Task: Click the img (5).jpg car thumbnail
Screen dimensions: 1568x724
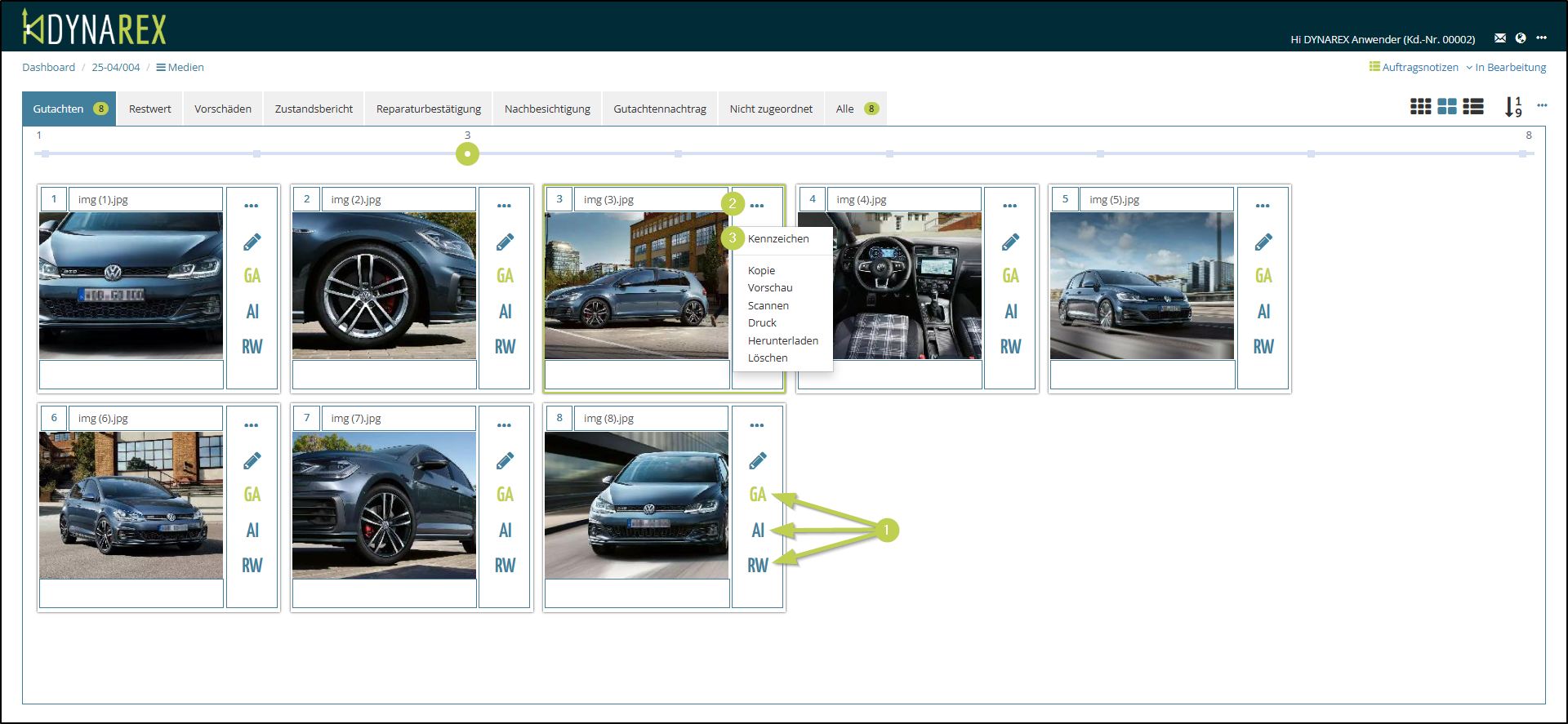Action: 1141,286
